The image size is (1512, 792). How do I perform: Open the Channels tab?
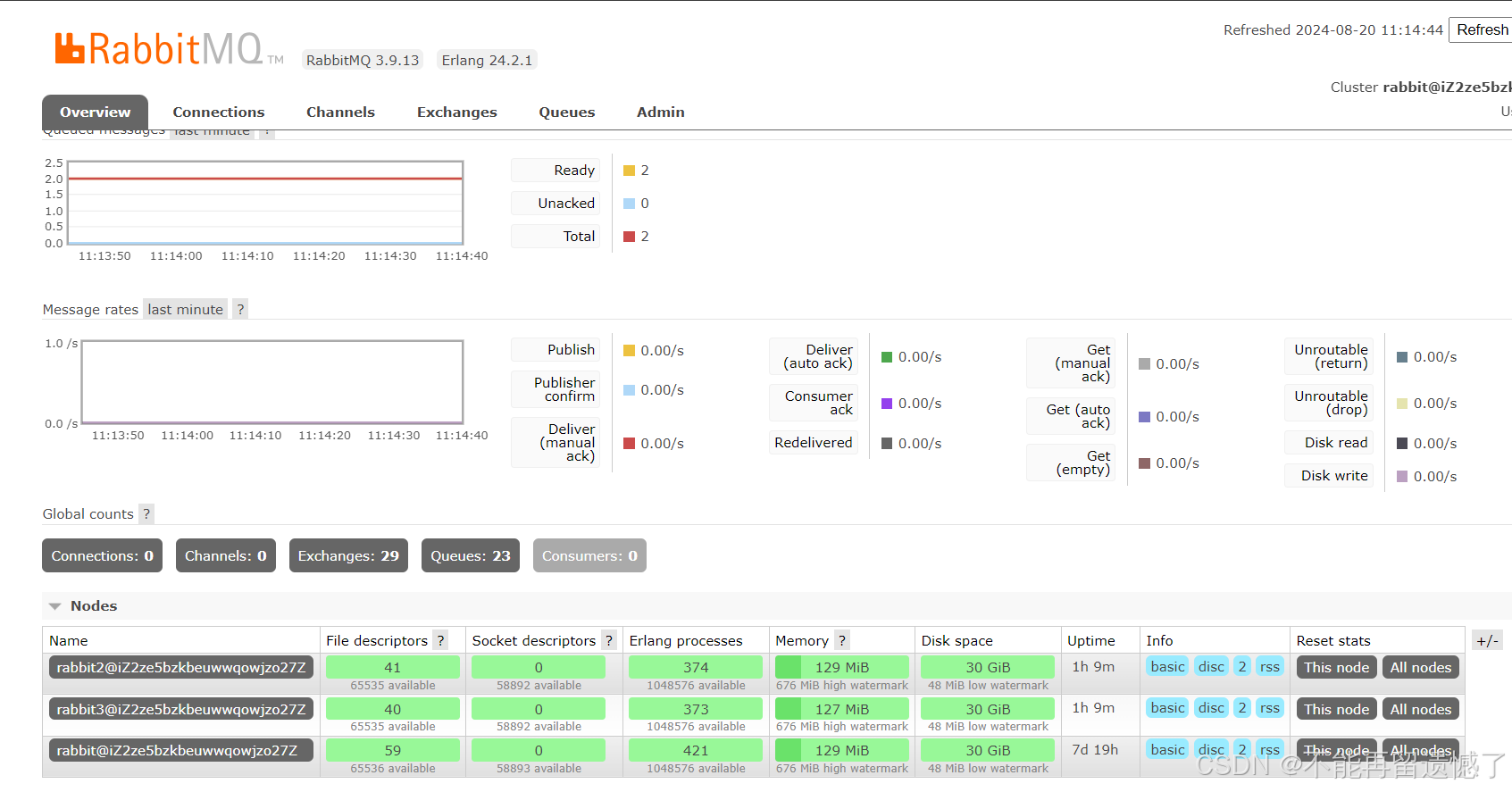pyautogui.click(x=340, y=112)
